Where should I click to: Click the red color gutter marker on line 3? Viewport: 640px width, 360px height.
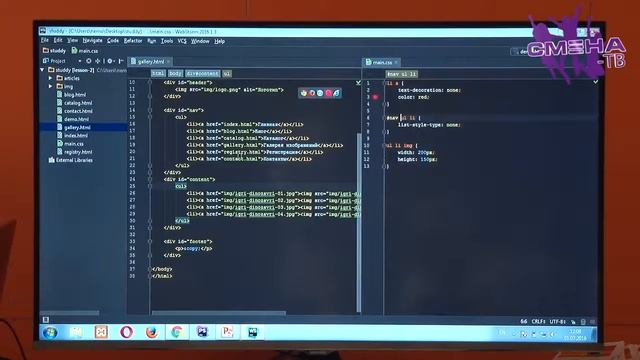[376, 97]
